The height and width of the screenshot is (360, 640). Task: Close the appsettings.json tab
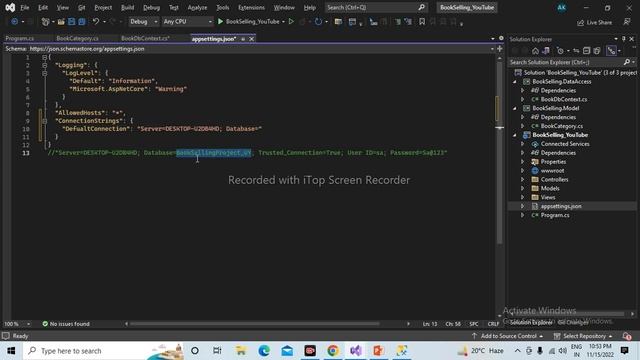tap(251, 39)
